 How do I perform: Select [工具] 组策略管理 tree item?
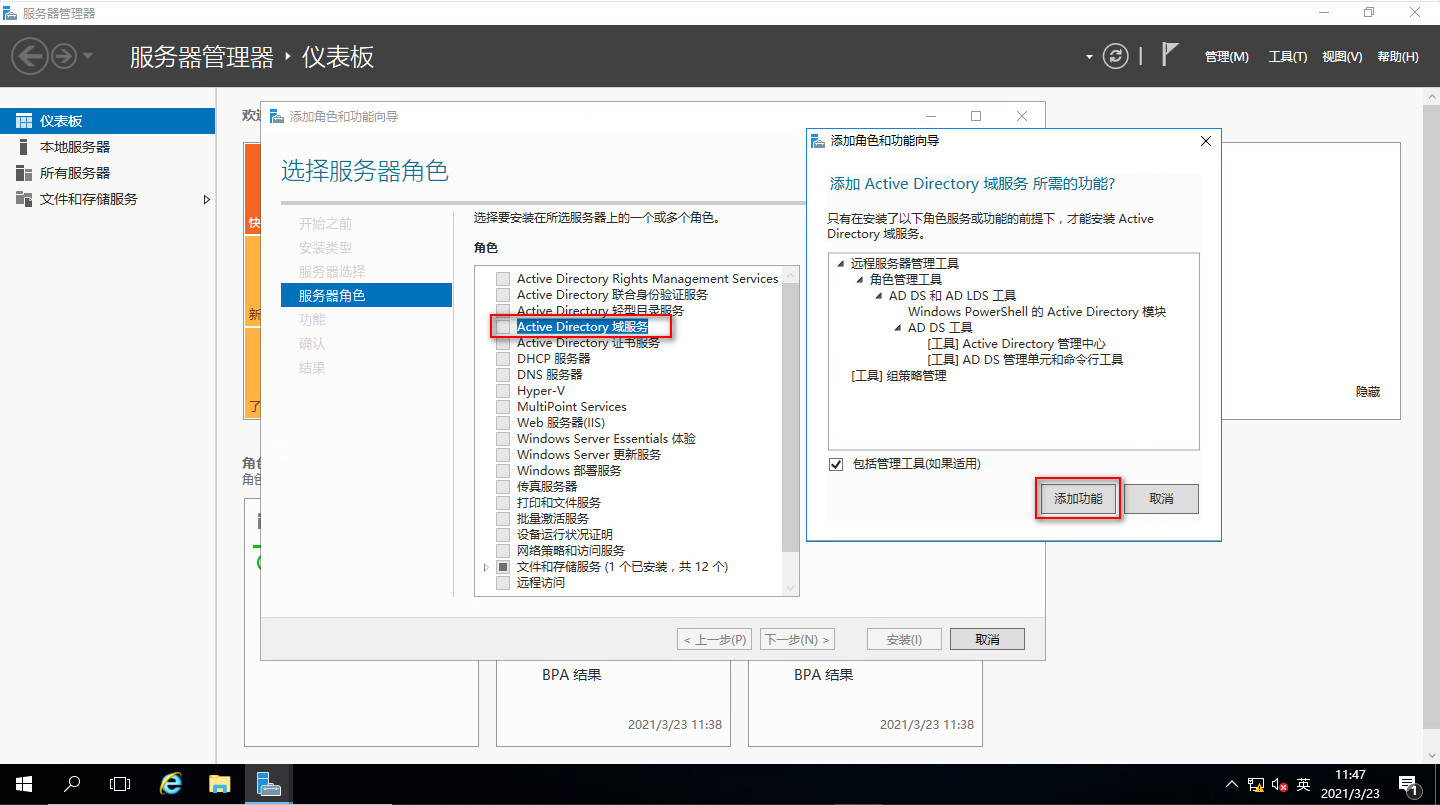898,376
